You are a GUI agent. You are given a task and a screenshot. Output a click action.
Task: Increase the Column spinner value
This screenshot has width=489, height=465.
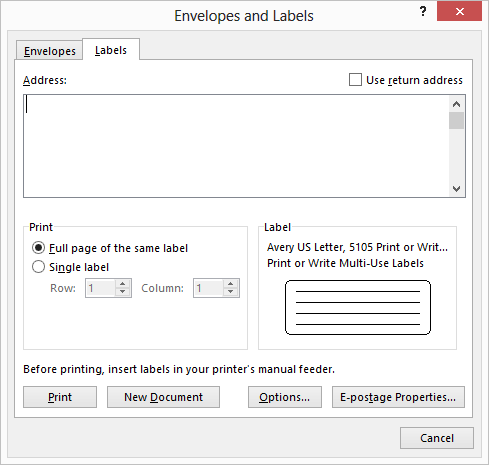tap(230, 284)
